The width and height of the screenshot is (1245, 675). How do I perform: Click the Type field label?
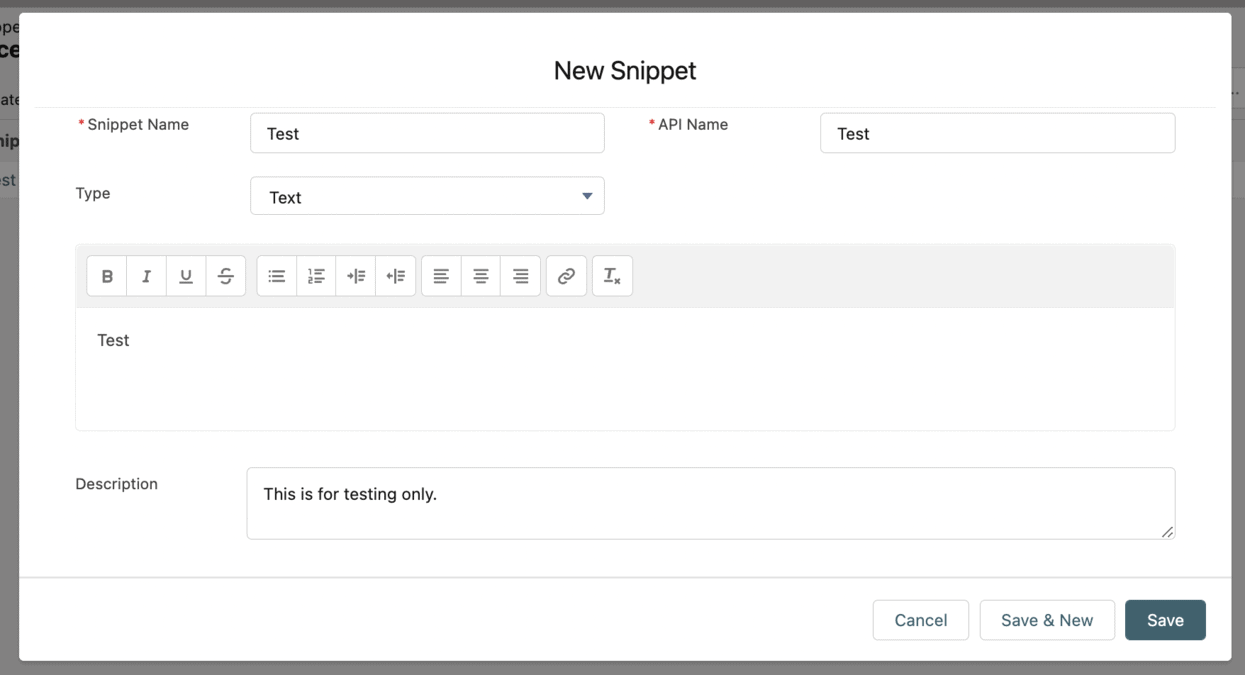tap(93, 193)
